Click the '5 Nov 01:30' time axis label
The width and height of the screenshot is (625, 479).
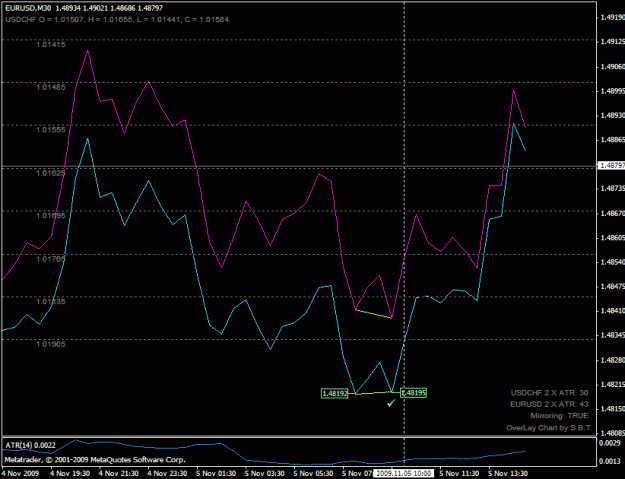tap(216, 473)
